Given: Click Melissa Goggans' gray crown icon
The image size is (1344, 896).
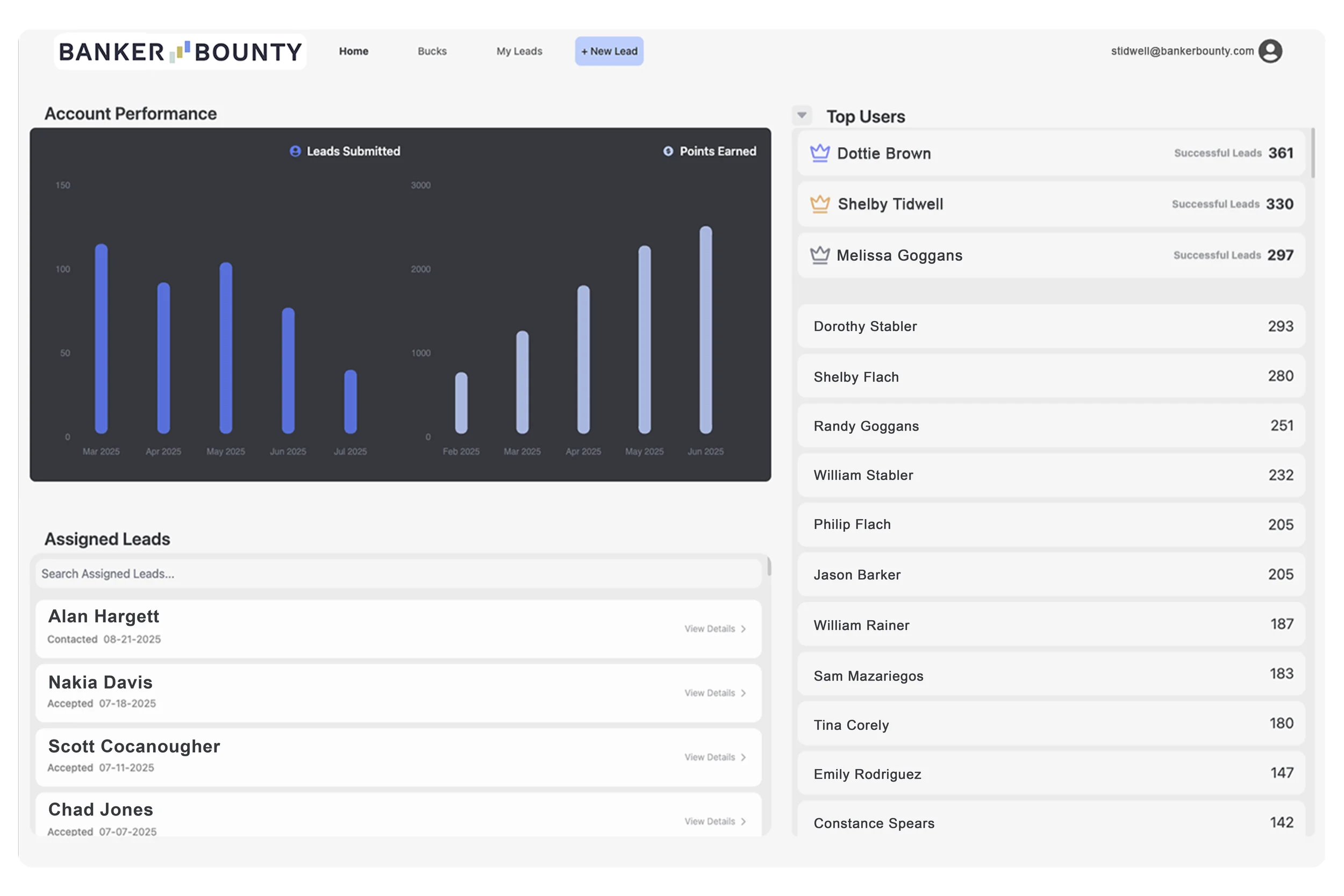Looking at the screenshot, I should pyautogui.click(x=819, y=255).
